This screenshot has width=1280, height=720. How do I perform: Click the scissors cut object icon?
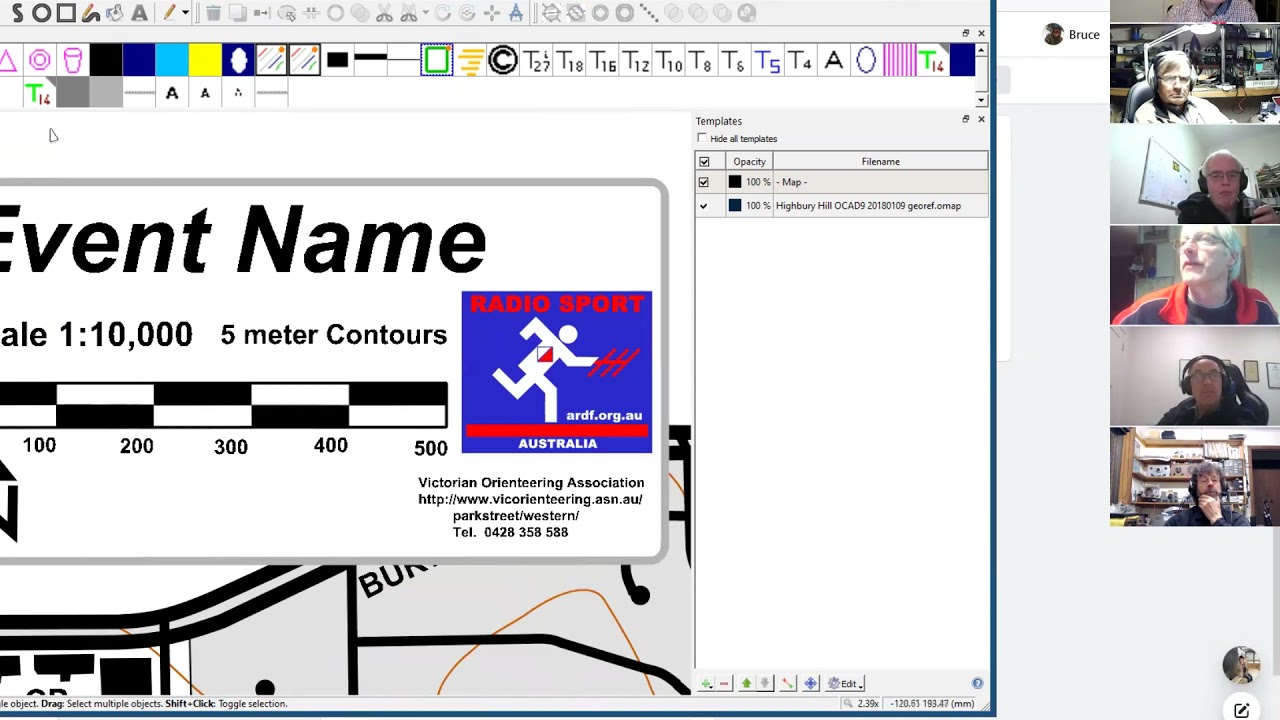click(x=384, y=13)
